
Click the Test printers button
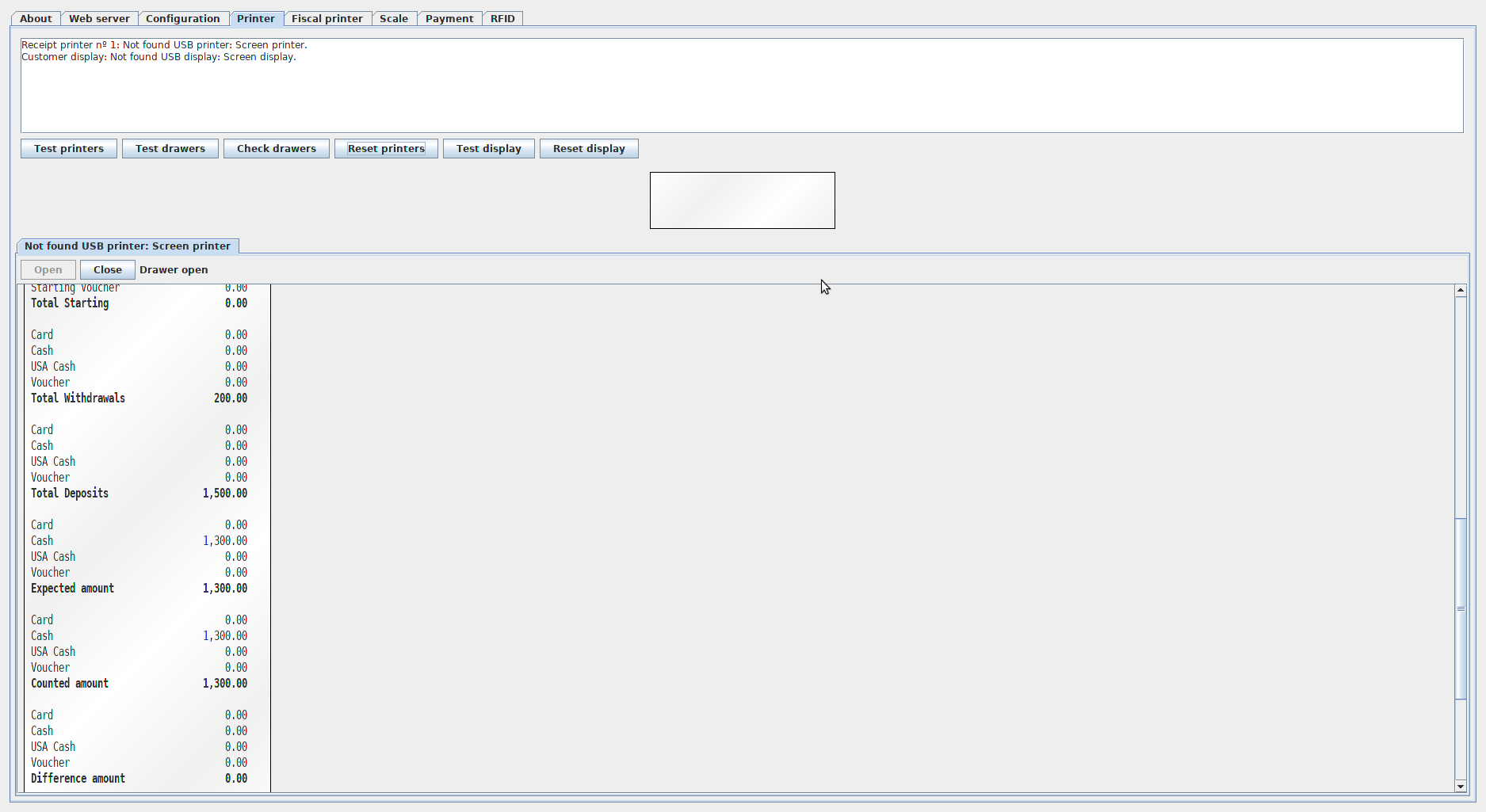pyautogui.click(x=69, y=149)
